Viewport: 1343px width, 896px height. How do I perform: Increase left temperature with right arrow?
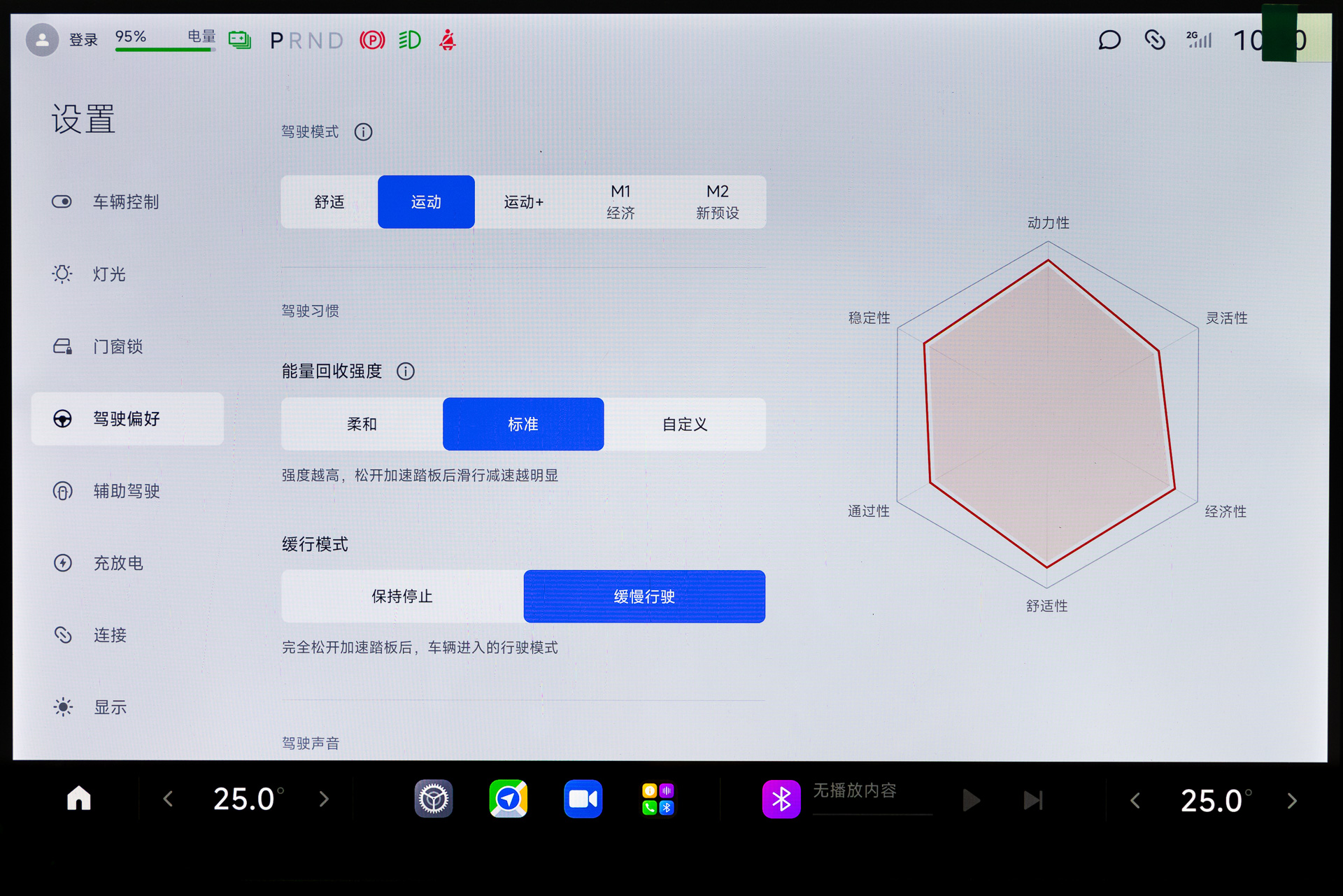[324, 799]
